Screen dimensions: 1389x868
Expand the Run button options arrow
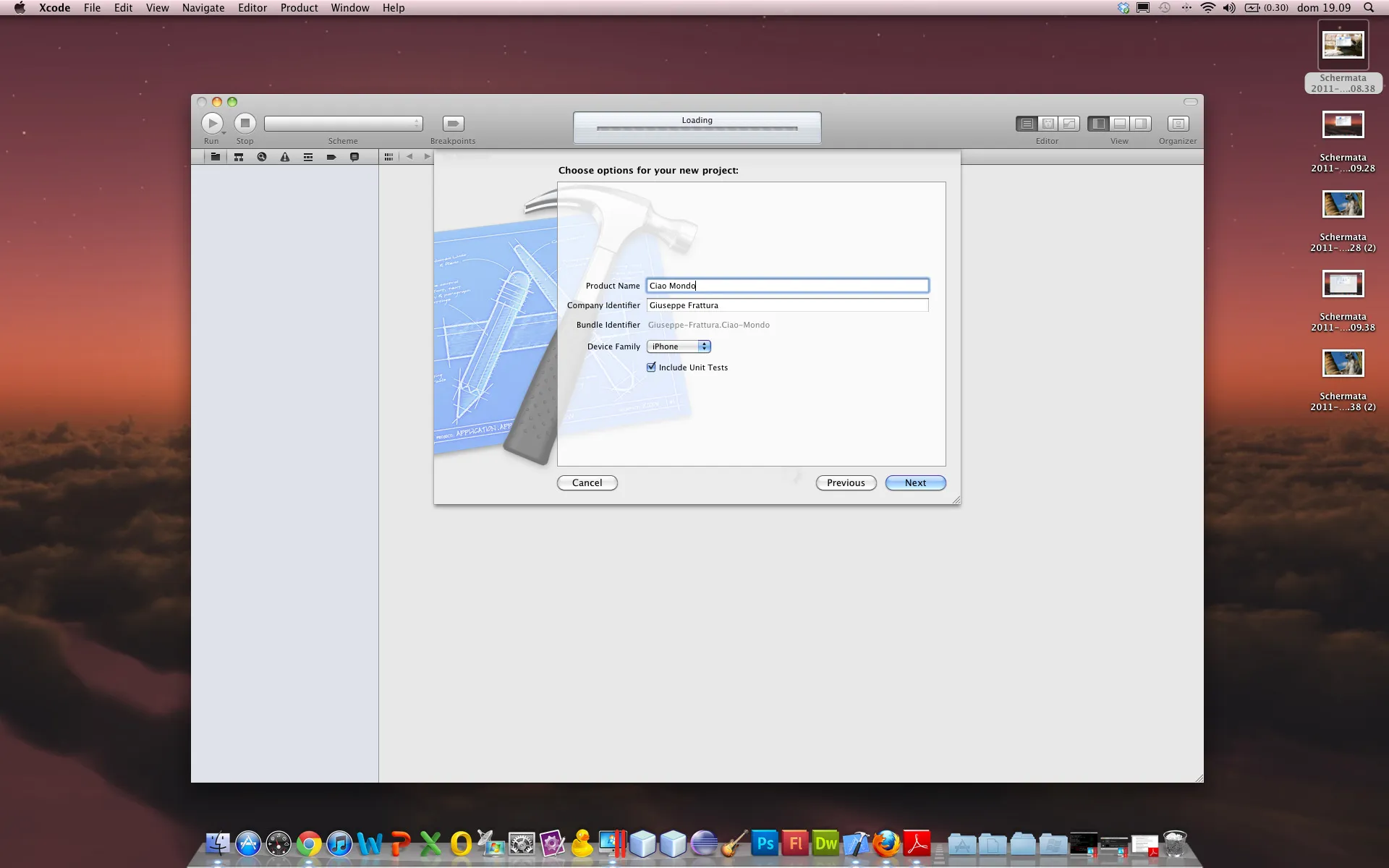[x=224, y=134]
